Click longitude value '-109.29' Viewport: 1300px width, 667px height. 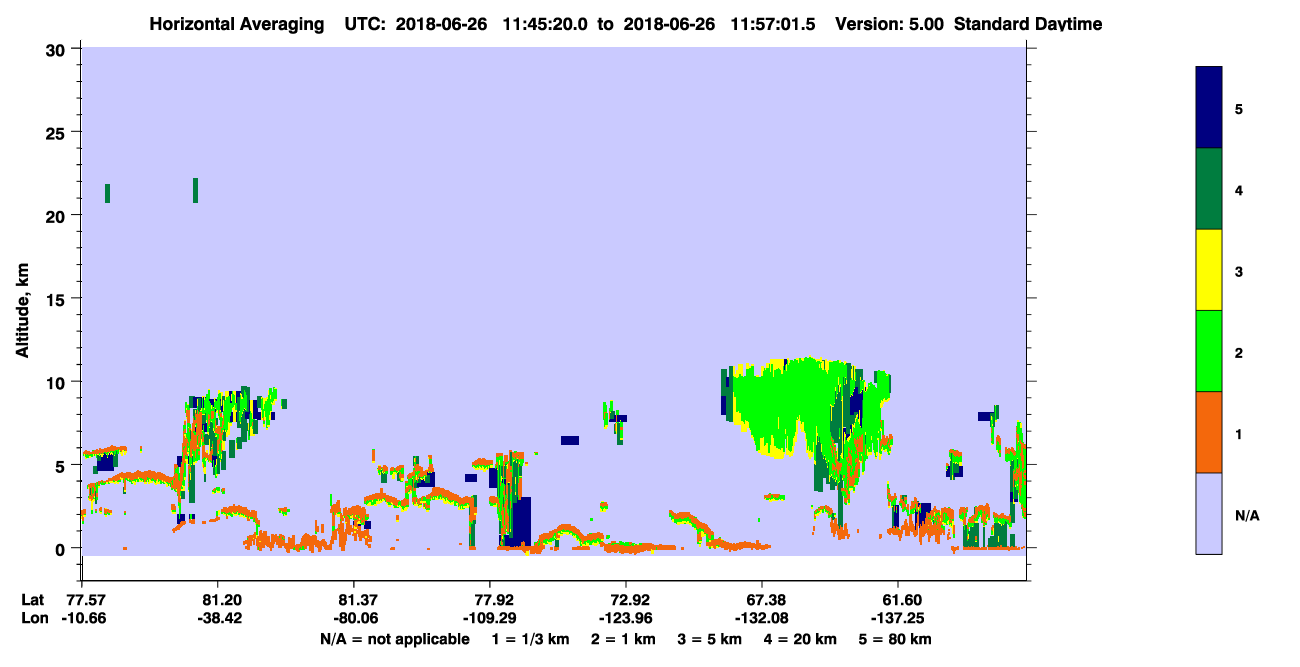point(490,618)
